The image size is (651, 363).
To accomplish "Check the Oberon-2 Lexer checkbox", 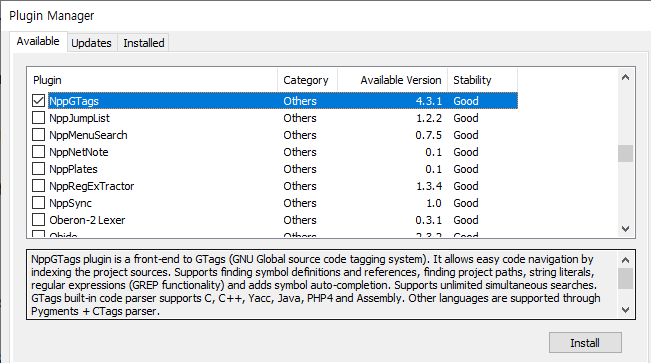I will pos(39,220).
